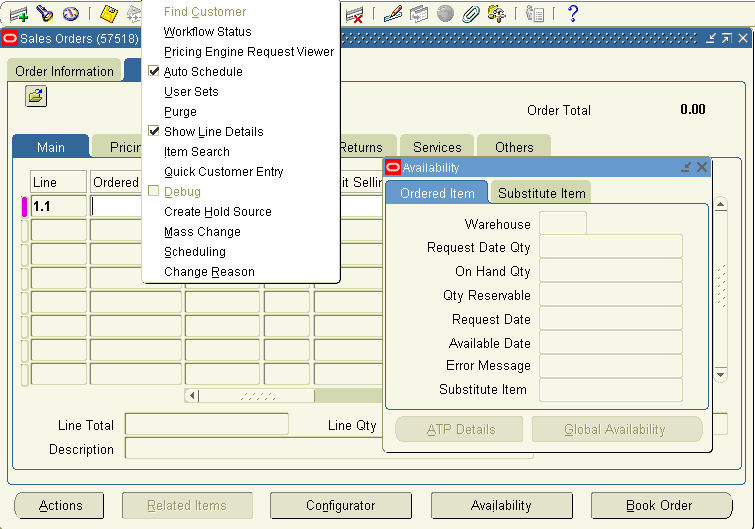Click the New record toolbar icon

pyautogui.click(x=19, y=14)
